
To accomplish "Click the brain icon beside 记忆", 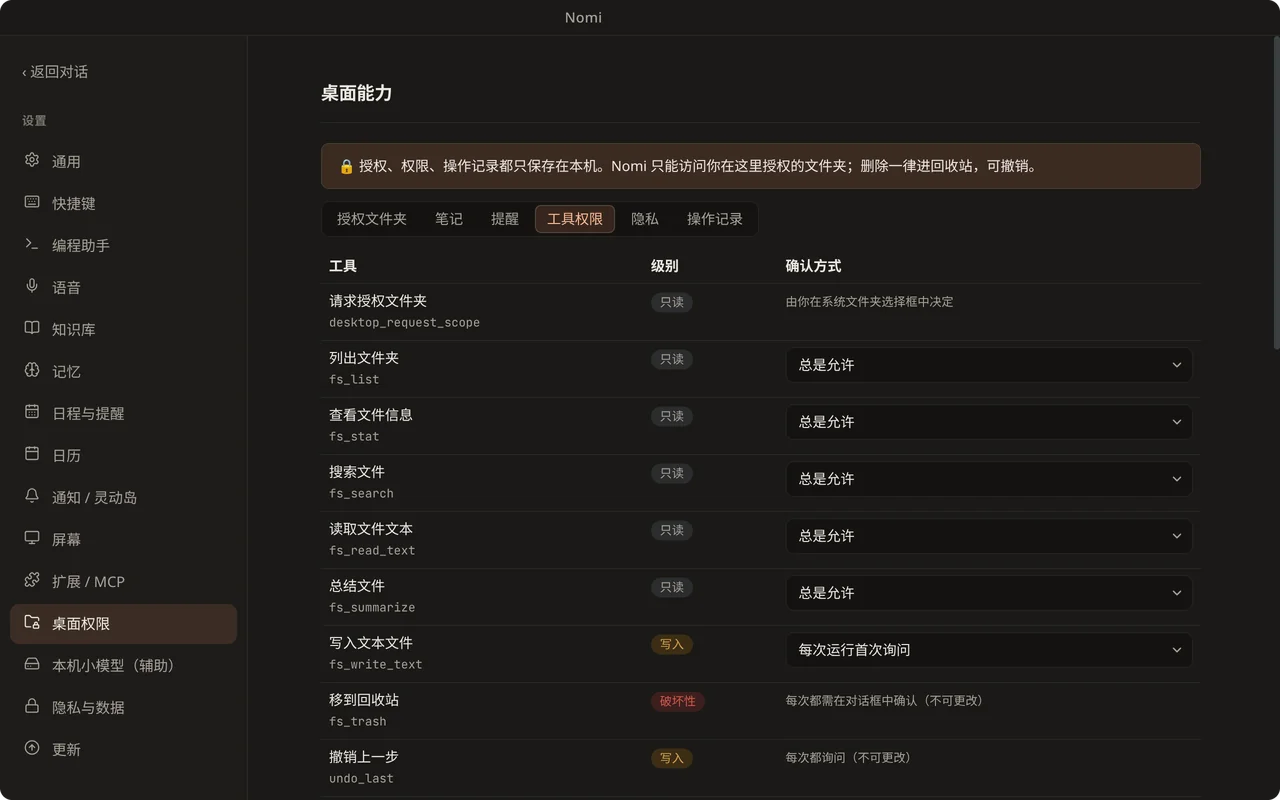I will [x=32, y=370].
